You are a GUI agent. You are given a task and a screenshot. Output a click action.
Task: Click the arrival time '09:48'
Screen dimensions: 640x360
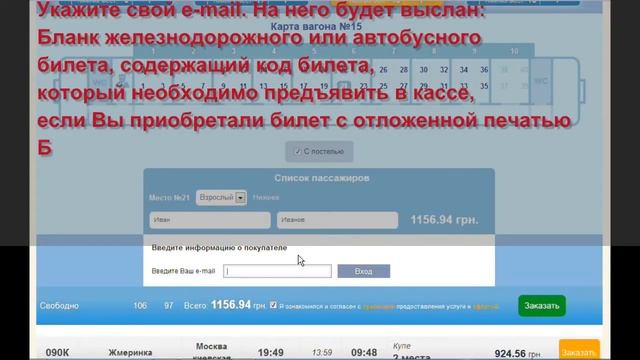click(364, 353)
